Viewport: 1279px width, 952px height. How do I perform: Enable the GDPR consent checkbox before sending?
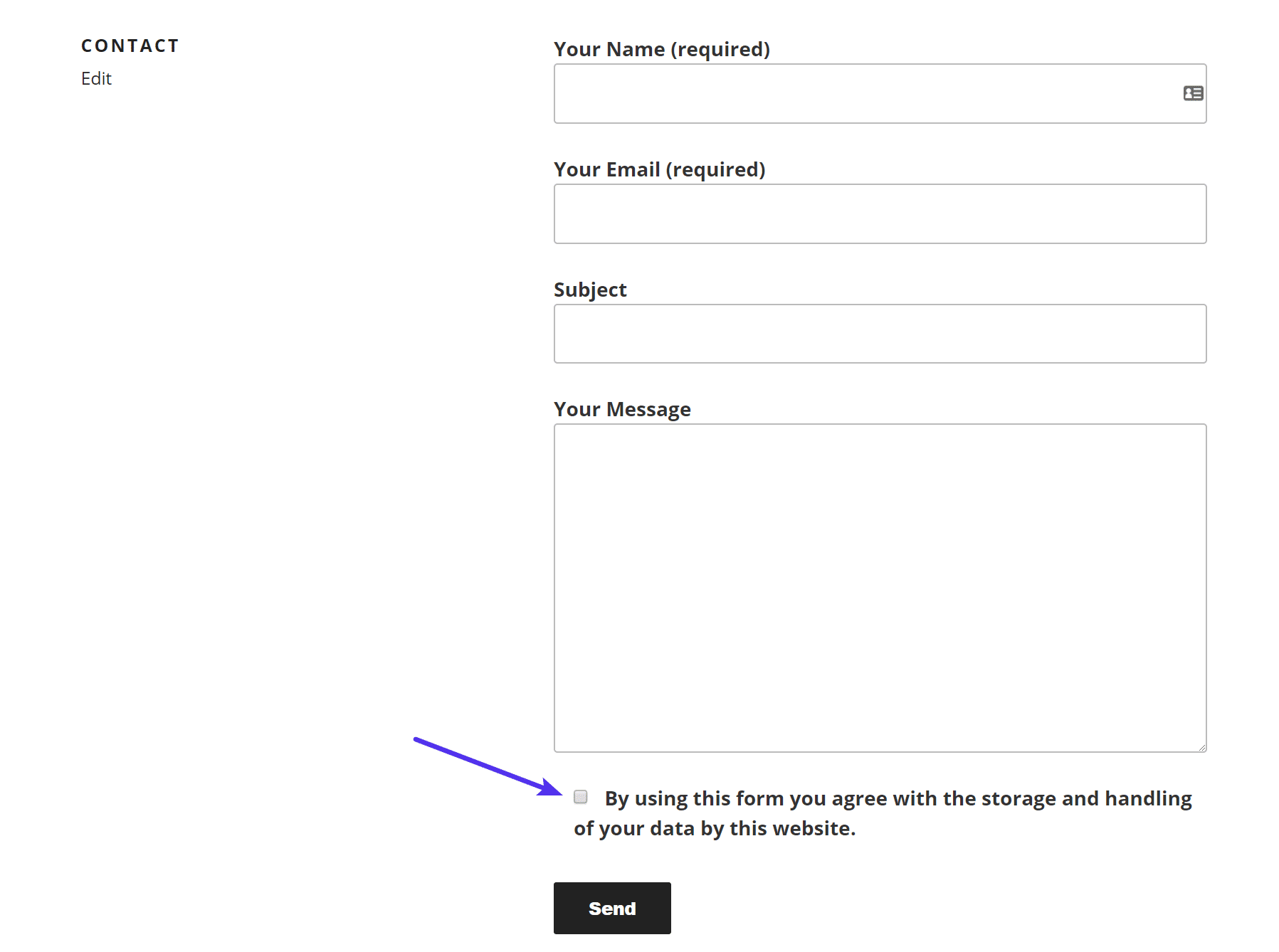[x=580, y=798]
